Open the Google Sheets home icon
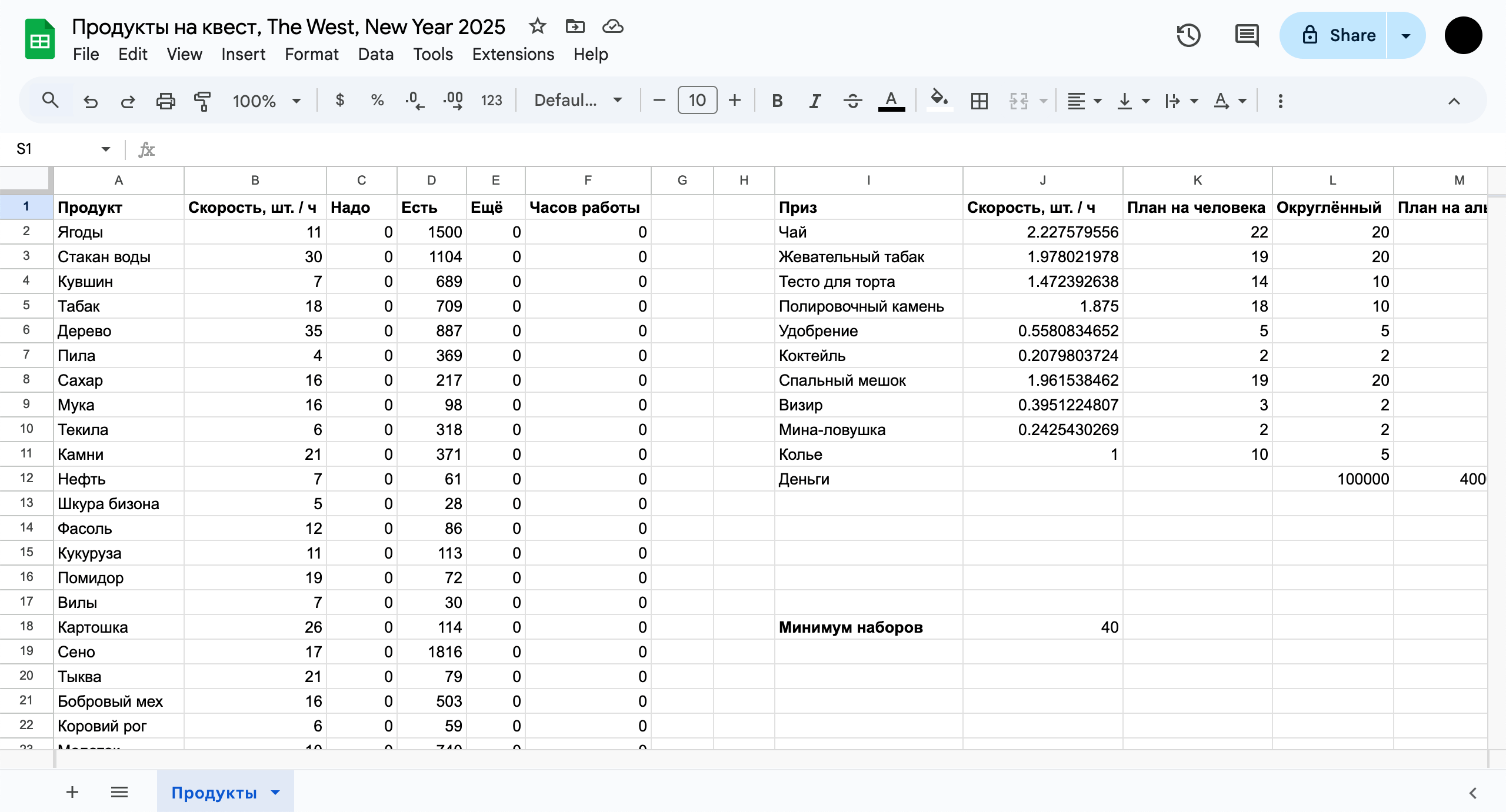 point(39,39)
